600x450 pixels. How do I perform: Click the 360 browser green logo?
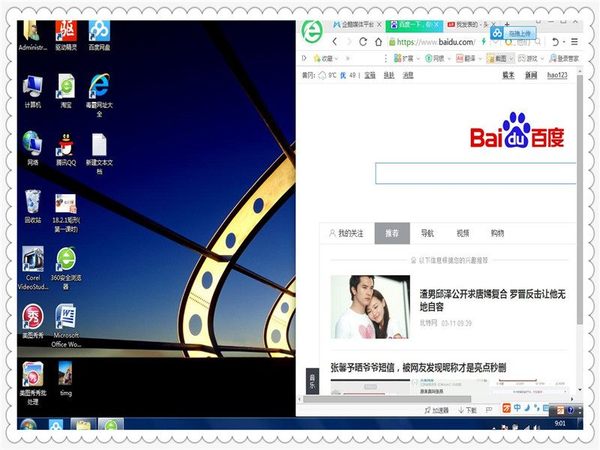pos(312,32)
